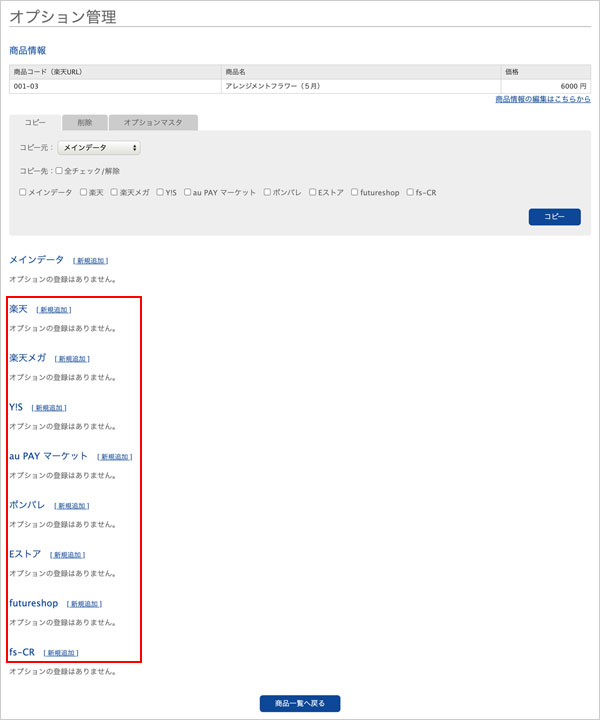Add new option for futureshop section
The height and width of the screenshot is (720, 600).
tap(85, 604)
